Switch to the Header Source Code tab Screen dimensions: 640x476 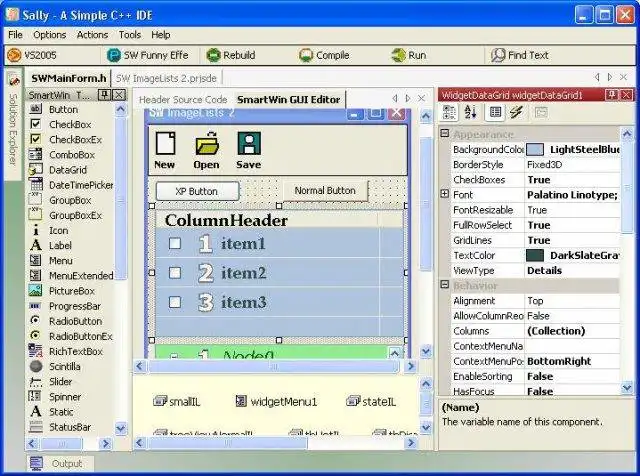pos(183,100)
